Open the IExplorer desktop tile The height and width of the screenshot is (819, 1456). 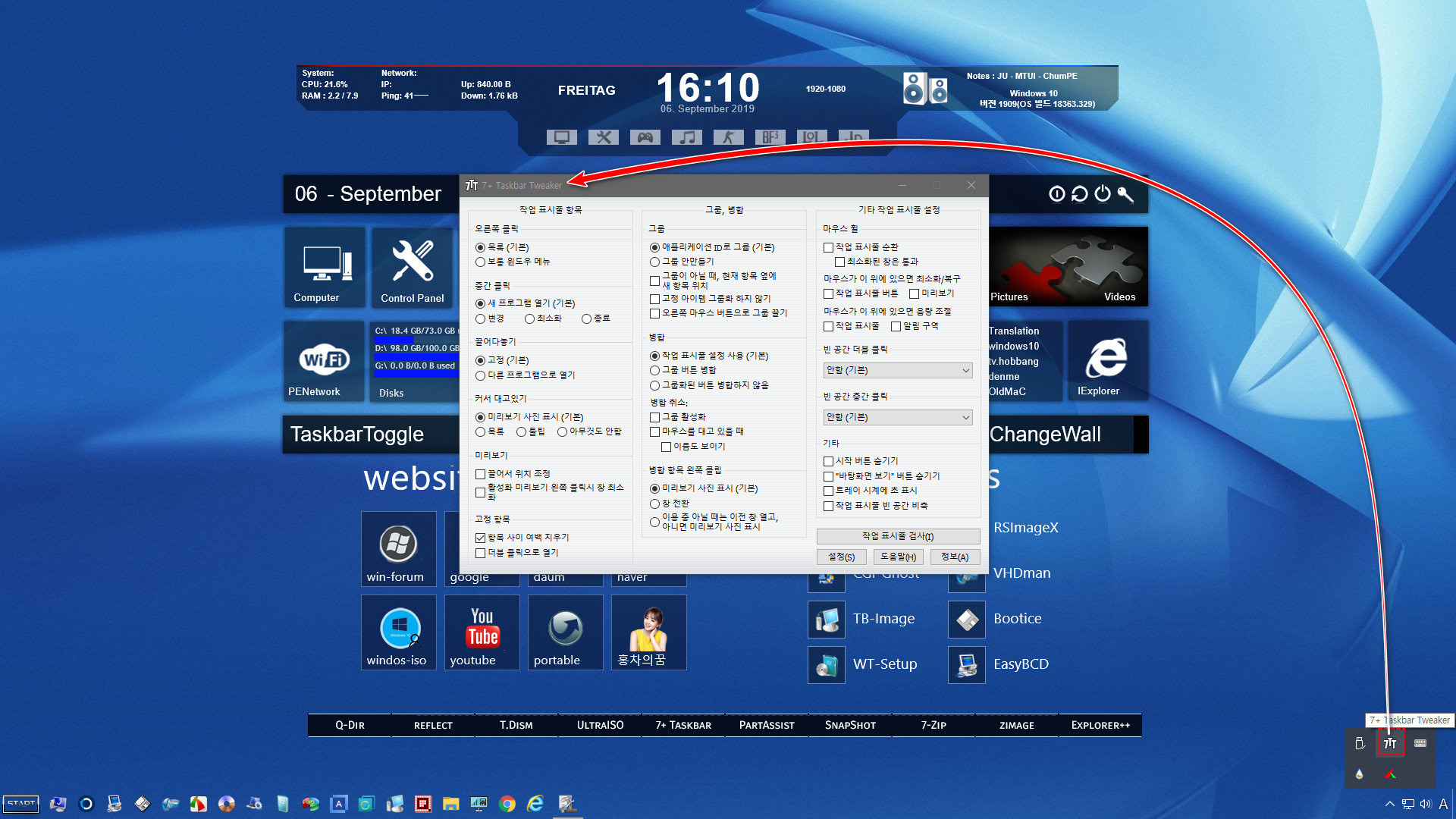click(1106, 360)
